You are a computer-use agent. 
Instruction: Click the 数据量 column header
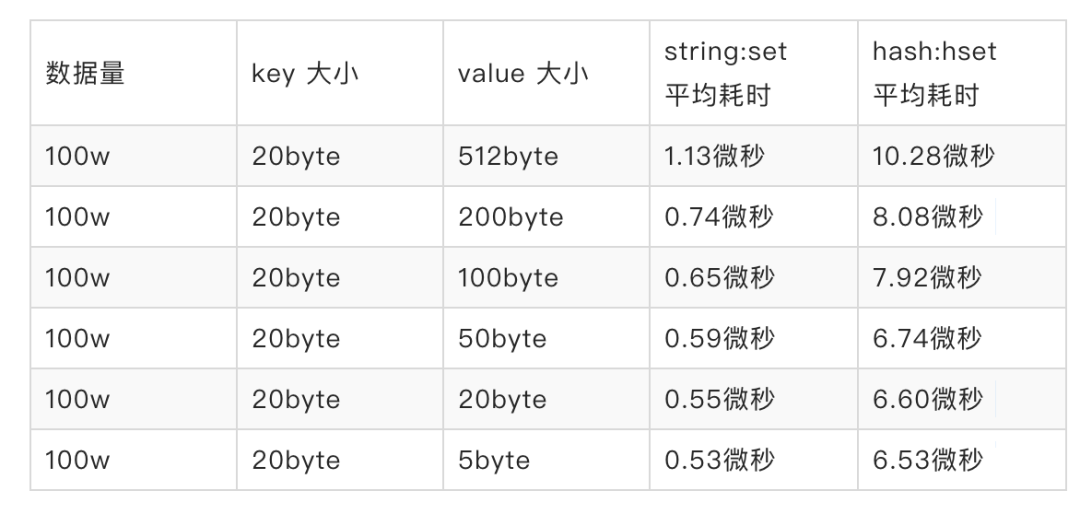[x=85, y=74]
